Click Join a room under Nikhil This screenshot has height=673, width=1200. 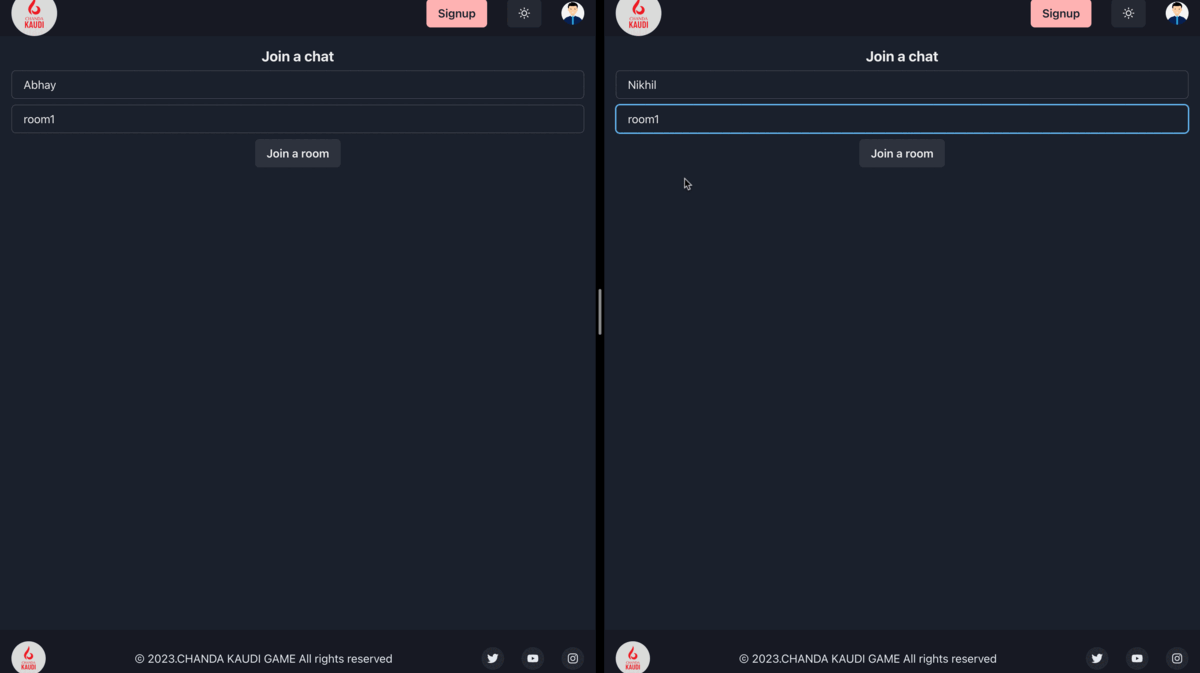tap(902, 153)
